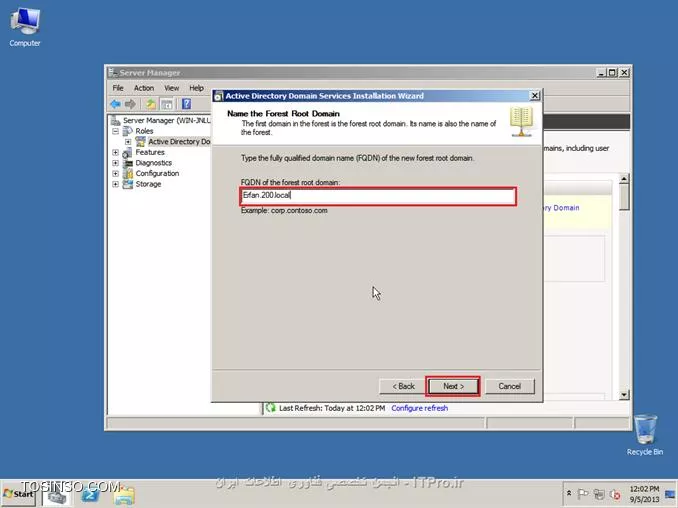Click the Server Manager taskbar icon

(56, 495)
